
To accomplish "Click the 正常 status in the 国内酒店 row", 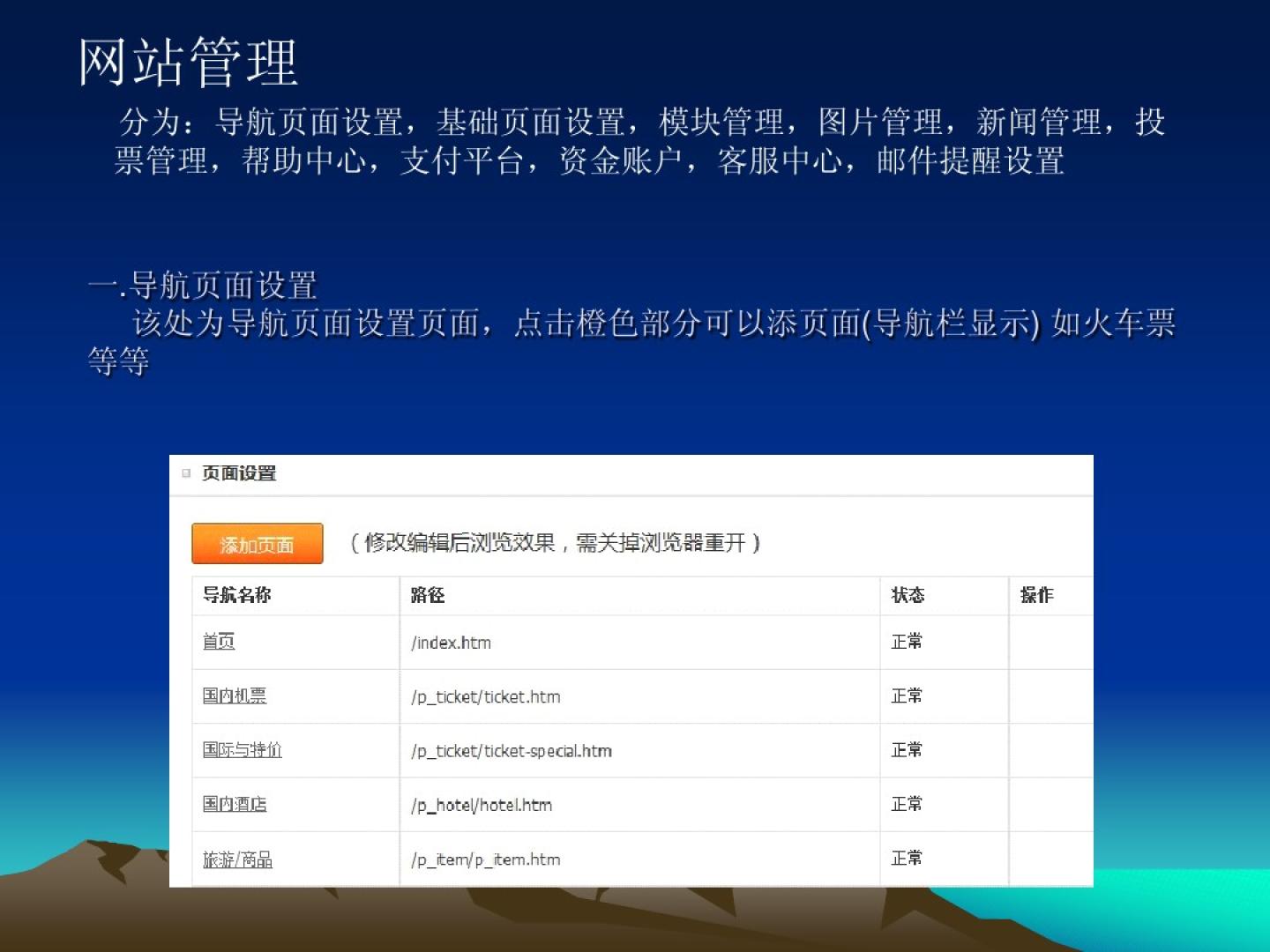I will [907, 804].
